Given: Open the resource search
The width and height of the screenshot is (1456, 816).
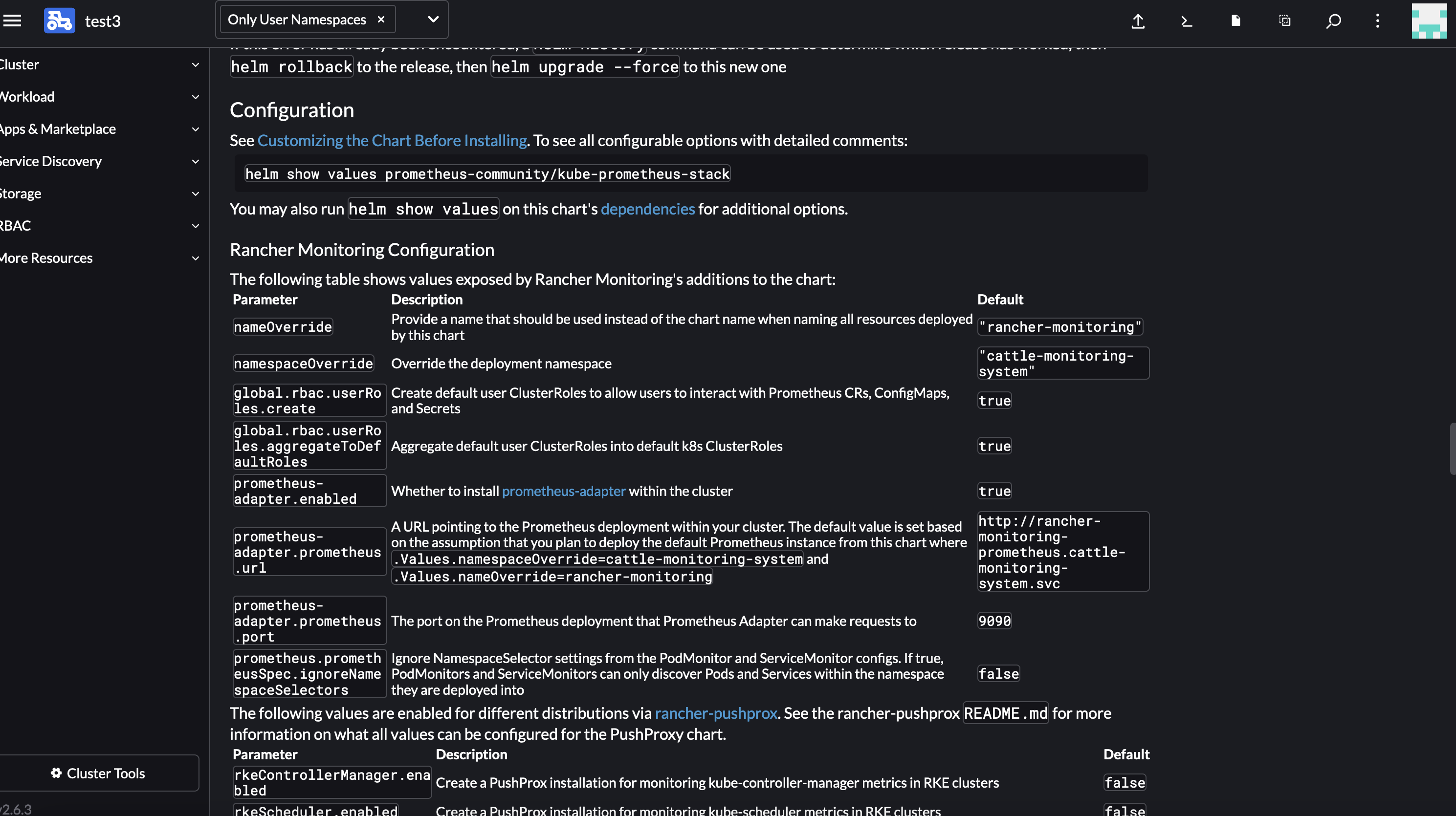Looking at the screenshot, I should (x=1333, y=21).
